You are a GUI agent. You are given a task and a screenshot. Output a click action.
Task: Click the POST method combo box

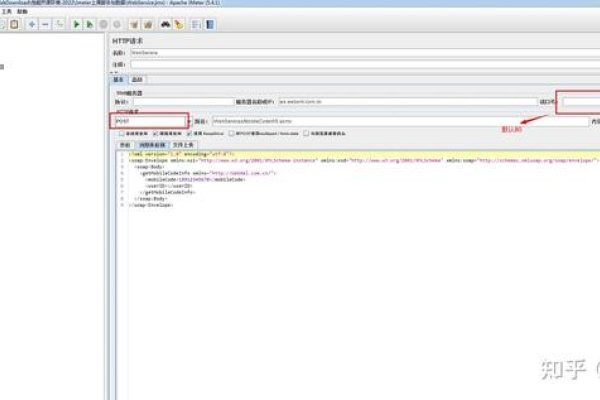pos(150,121)
